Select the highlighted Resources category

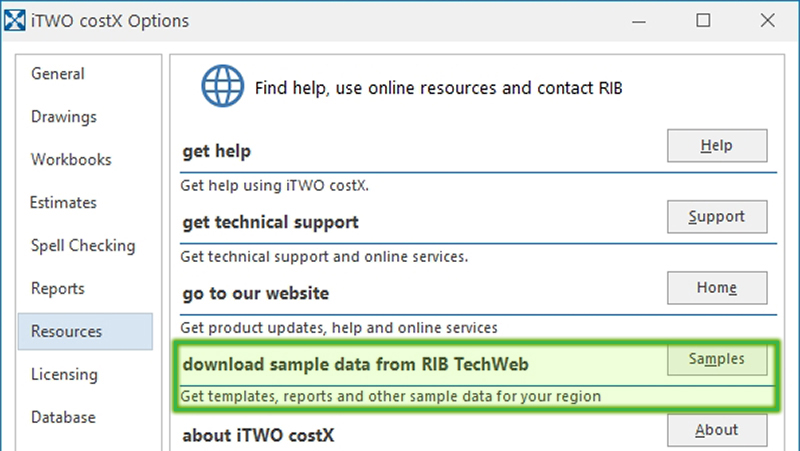click(x=85, y=332)
